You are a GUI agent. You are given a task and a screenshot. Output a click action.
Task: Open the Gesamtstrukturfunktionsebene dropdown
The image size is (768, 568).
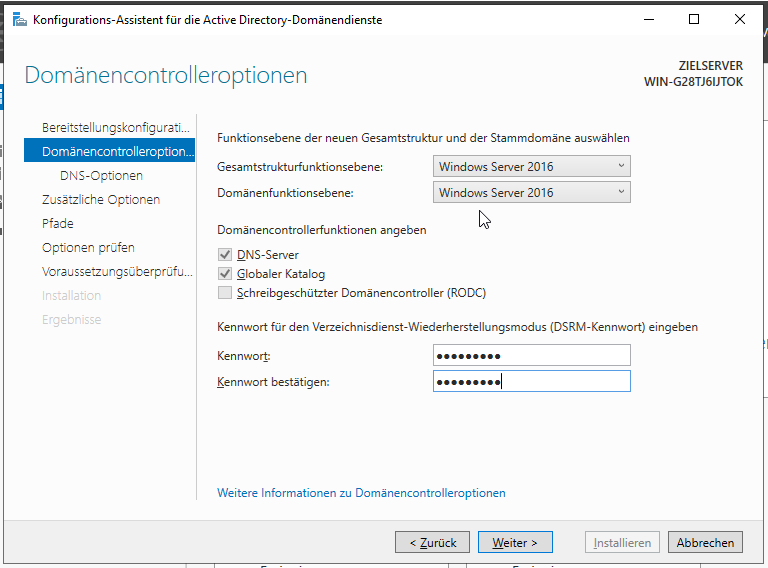coord(532,167)
